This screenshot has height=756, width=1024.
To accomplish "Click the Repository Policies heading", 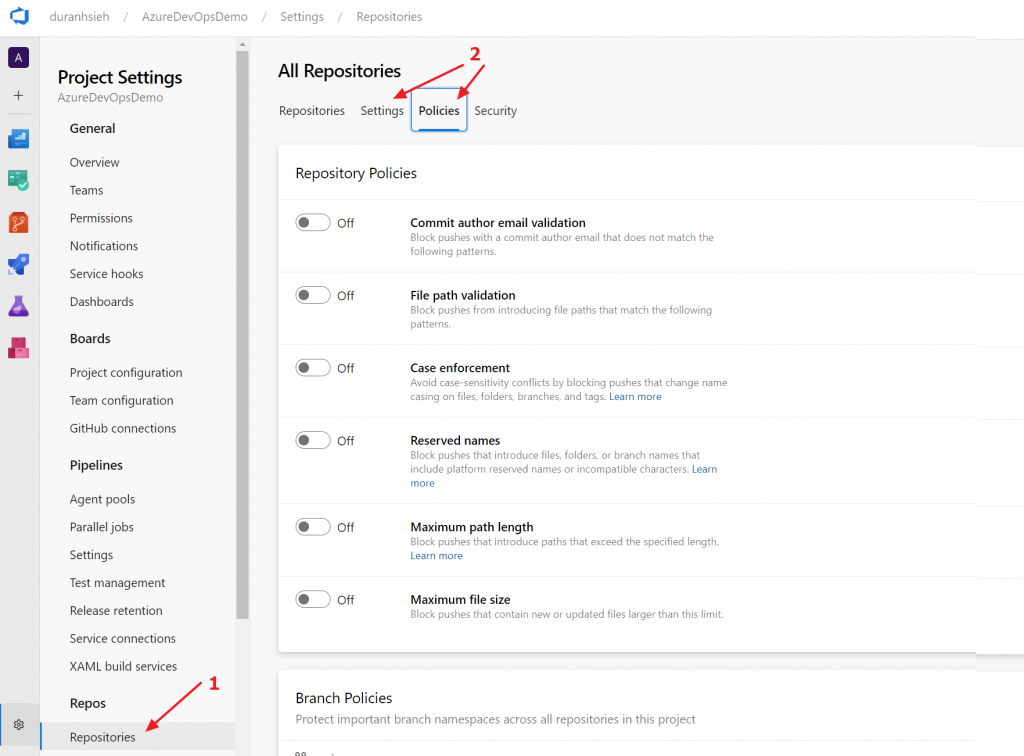I will pyautogui.click(x=356, y=173).
